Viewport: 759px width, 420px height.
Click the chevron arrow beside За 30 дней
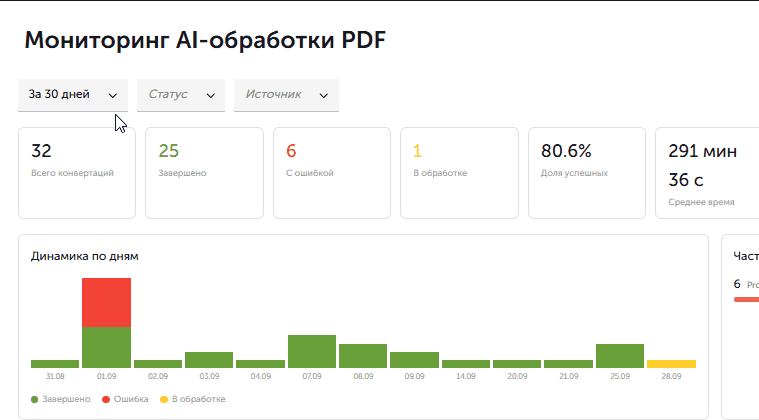pyautogui.click(x=113, y=96)
